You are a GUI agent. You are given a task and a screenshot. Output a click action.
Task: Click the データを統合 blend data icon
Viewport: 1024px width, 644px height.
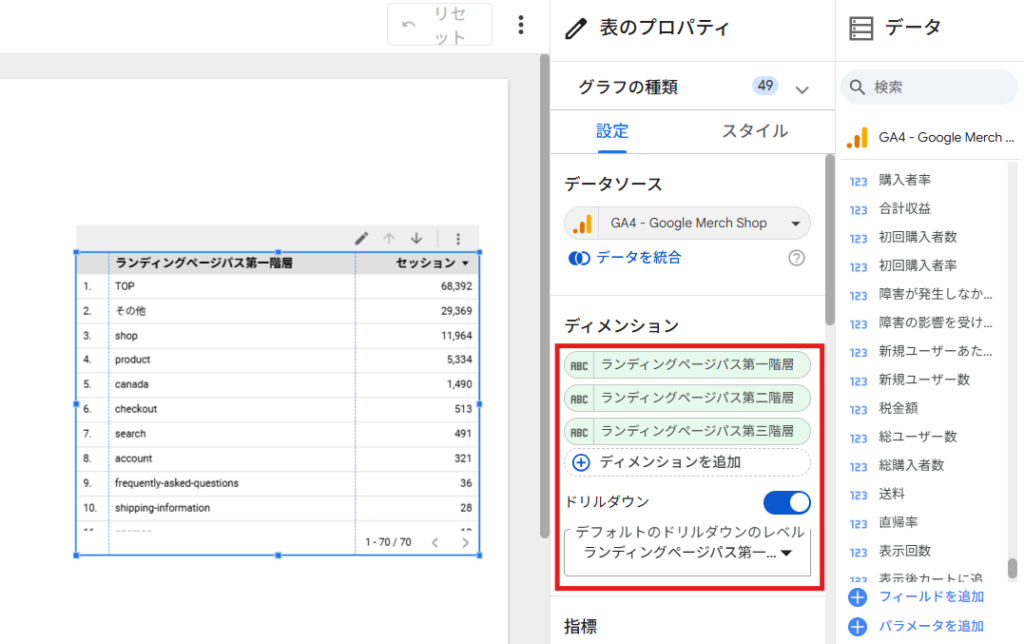pyautogui.click(x=580, y=257)
